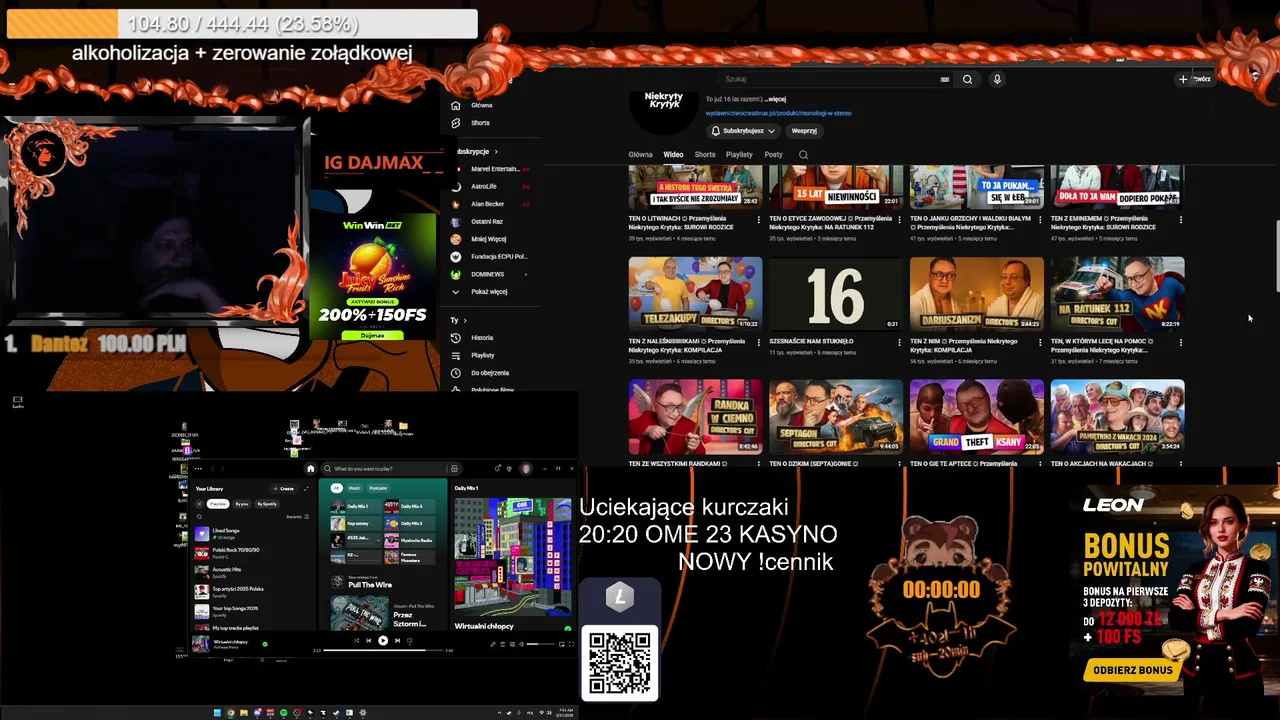The height and width of the screenshot is (720, 1280).
Task: Open Do obejrzenia watch later list
Action: click(480, 373)
